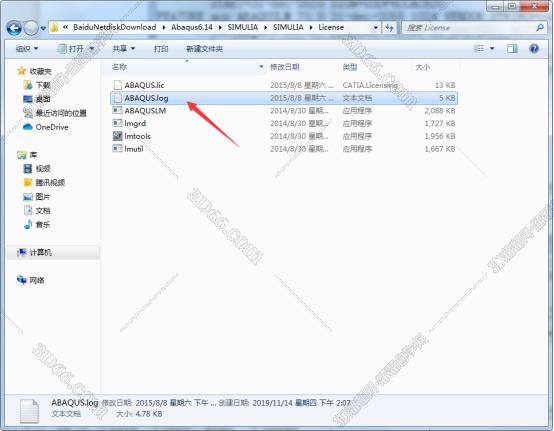Click the Forward navigation arrow button
This screenshot has height=431, width=554.
(31, 28)
